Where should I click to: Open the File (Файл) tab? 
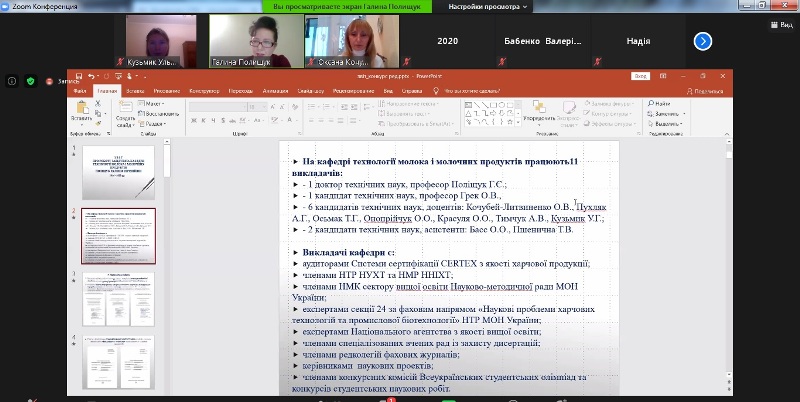tap(80, 91)
